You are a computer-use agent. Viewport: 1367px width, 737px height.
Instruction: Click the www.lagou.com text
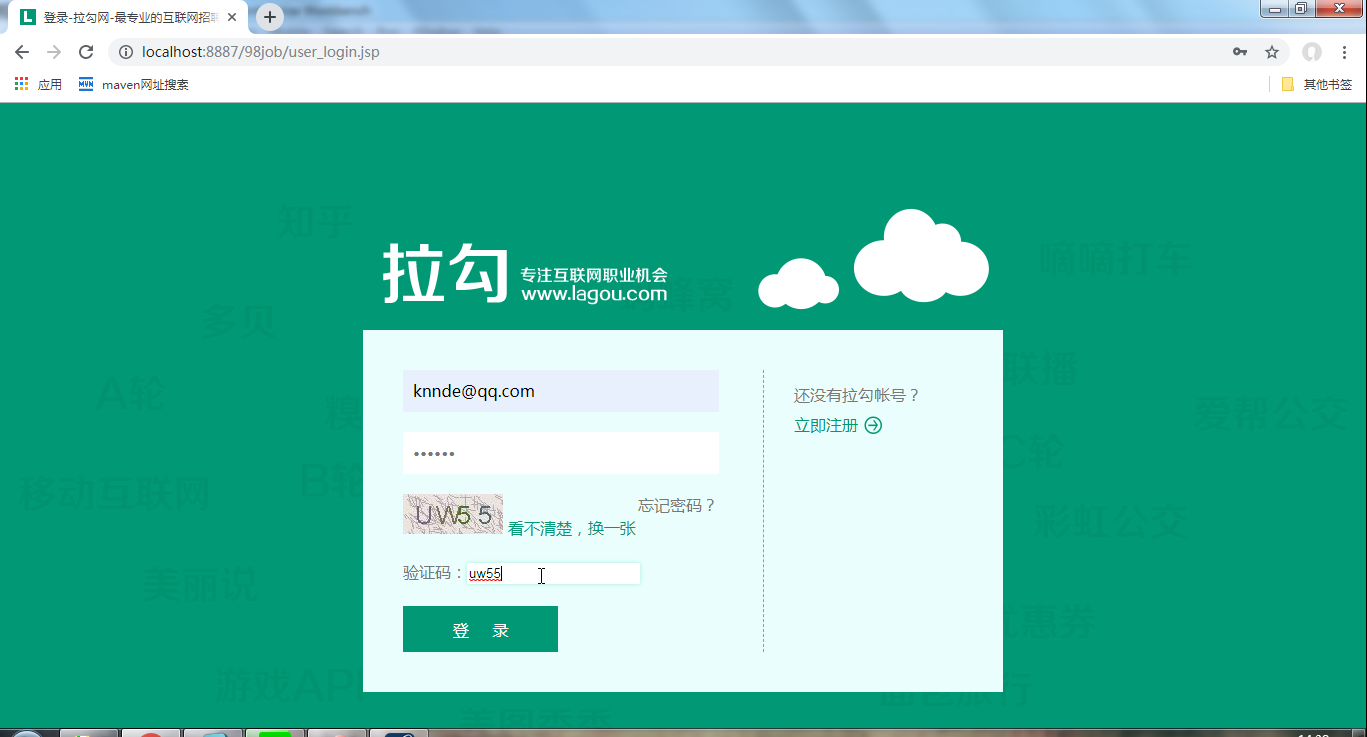594,294
